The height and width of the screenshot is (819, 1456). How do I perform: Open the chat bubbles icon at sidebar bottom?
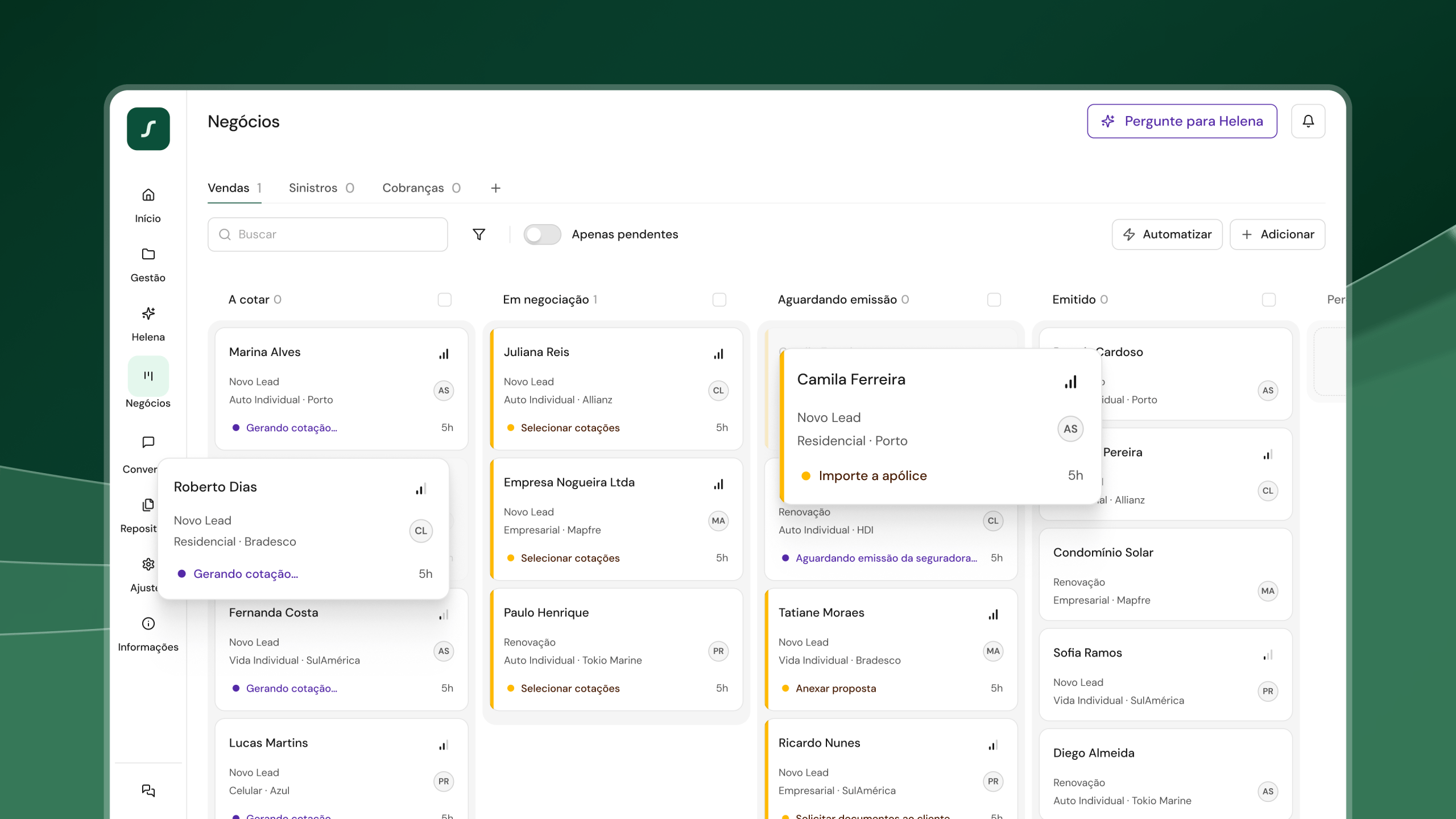148,790
